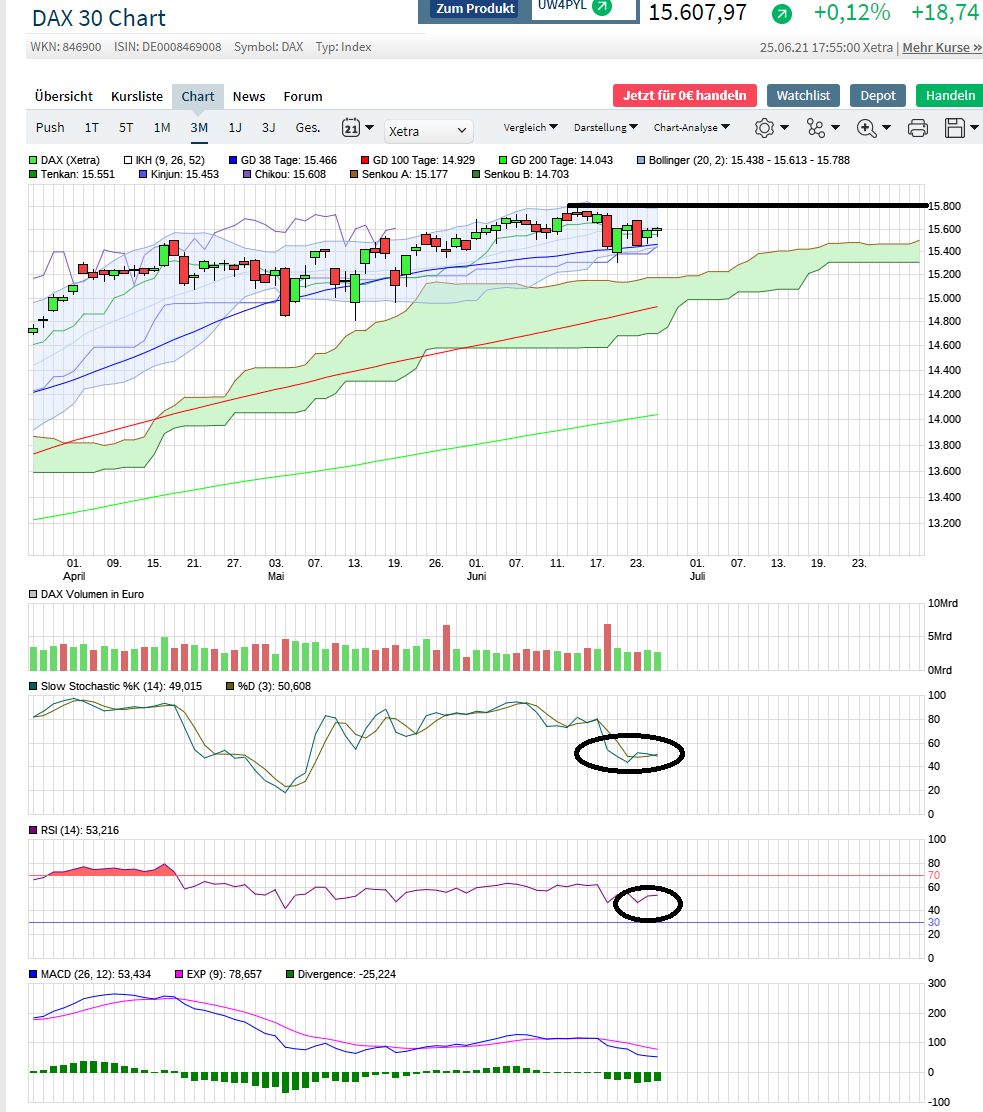
Task: Expand the Vergleich dropdown
Action: click(530, 127)
